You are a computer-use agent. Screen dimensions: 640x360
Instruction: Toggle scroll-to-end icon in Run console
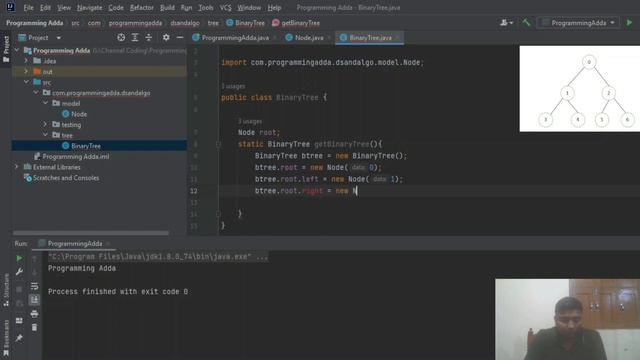[x=34, y=300]
